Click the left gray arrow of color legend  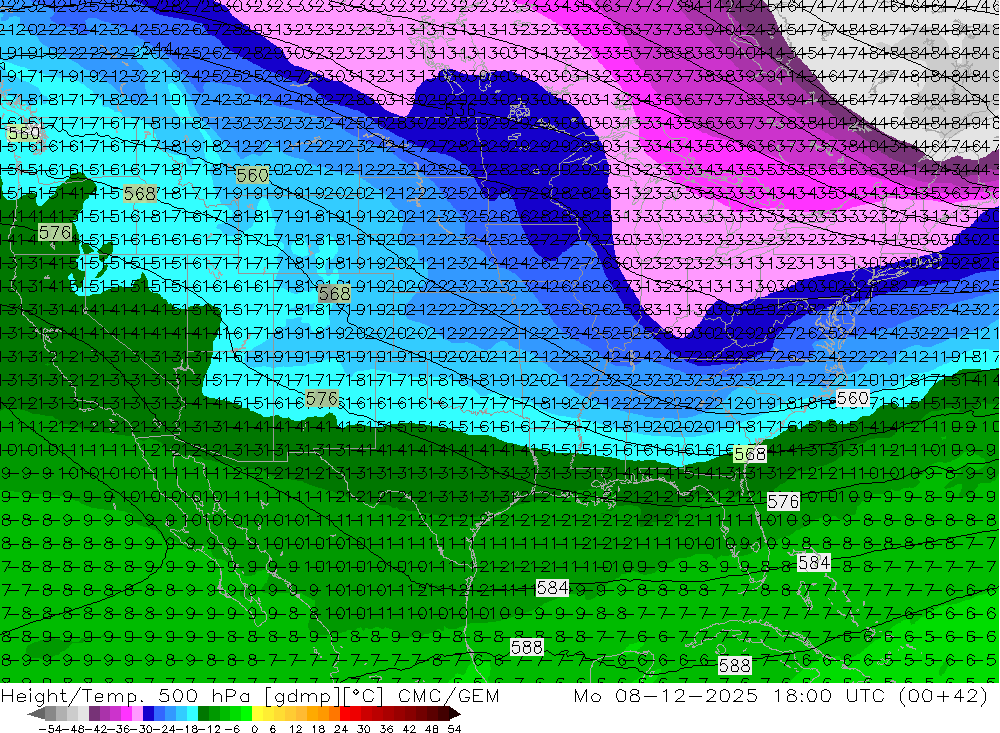(36, 713)
